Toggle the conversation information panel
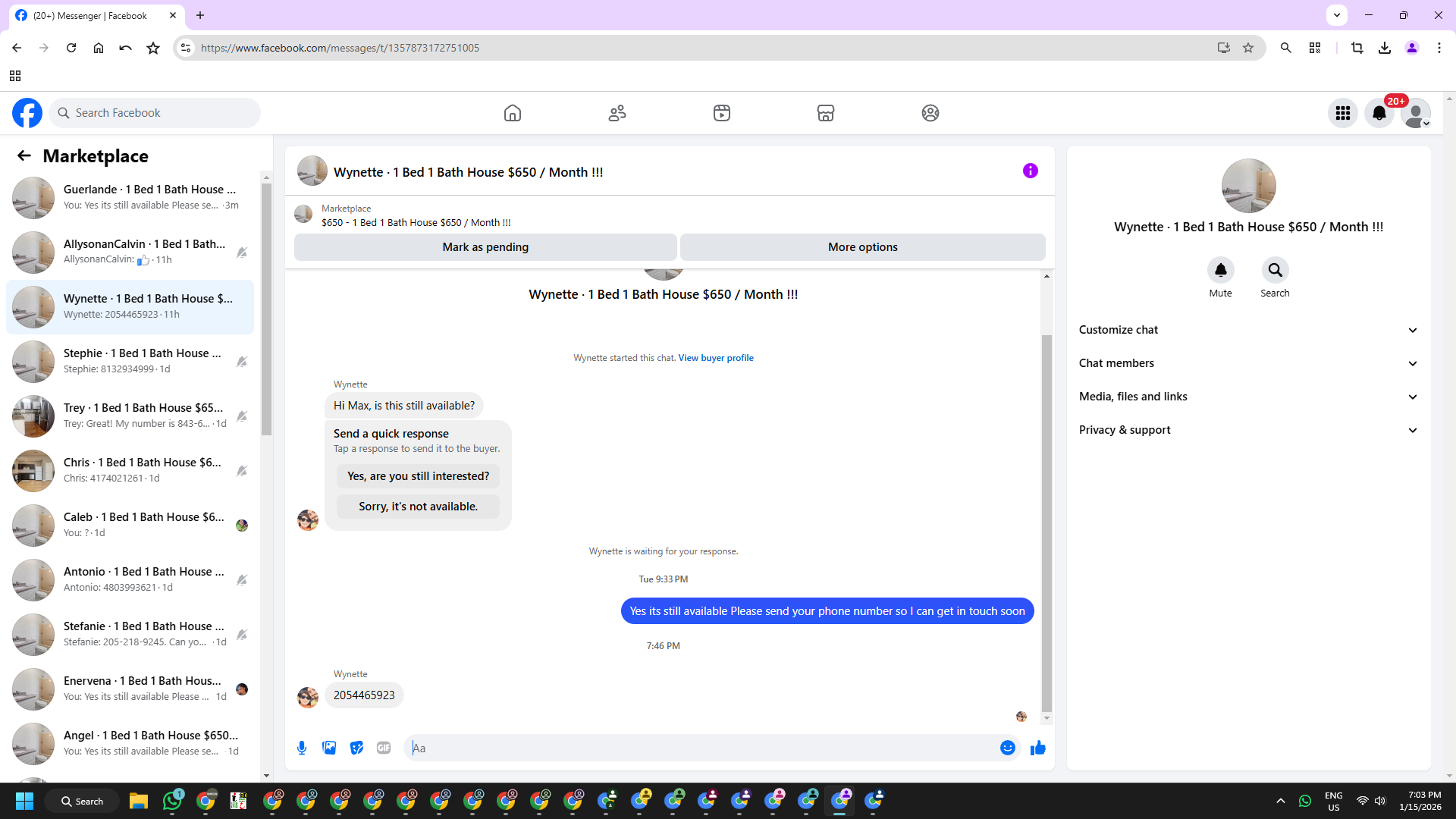Viewport: 1456px width, 819px height. pos(1030,171)
